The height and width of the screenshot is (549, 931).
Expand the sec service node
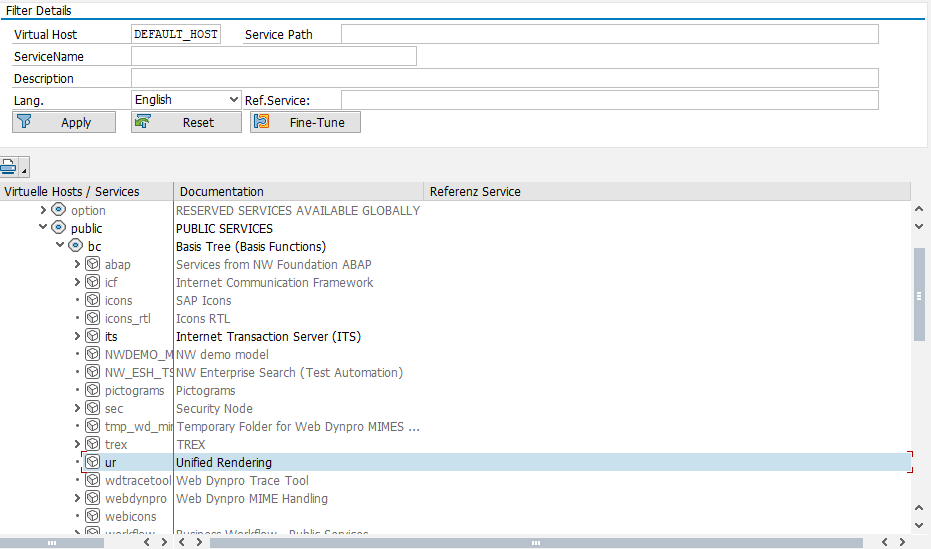[x=77, y=408]
